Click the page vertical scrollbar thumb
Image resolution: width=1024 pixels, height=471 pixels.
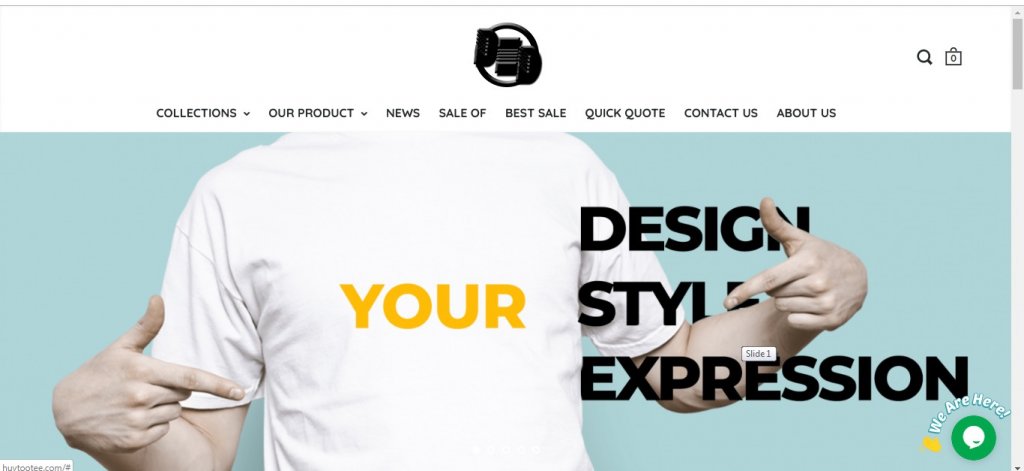pyautogui.click(x=1017, y=54)
